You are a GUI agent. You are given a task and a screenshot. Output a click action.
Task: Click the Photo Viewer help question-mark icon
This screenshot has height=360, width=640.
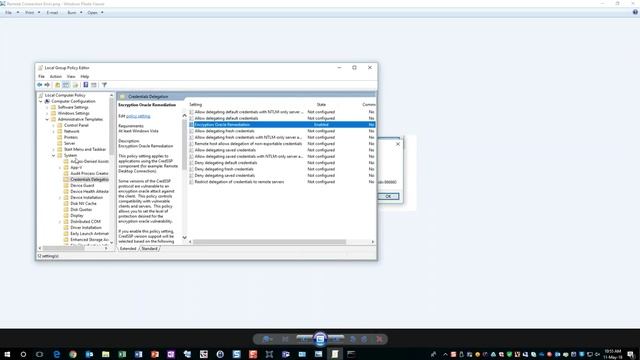tap(635, 12)
